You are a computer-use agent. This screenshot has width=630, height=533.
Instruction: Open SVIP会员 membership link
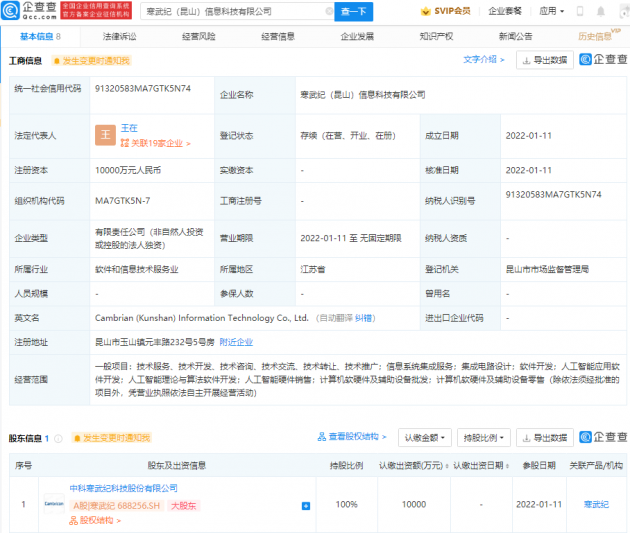(446, 11)
